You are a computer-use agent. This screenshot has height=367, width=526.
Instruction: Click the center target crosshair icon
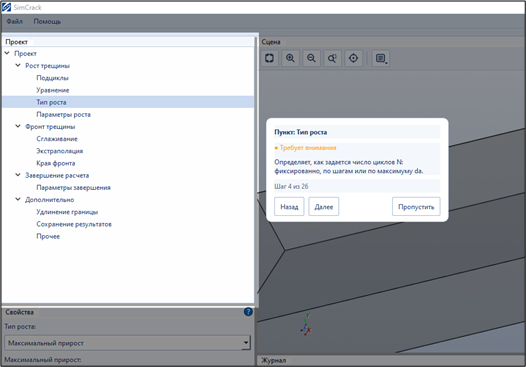click(x=354, y=58)
